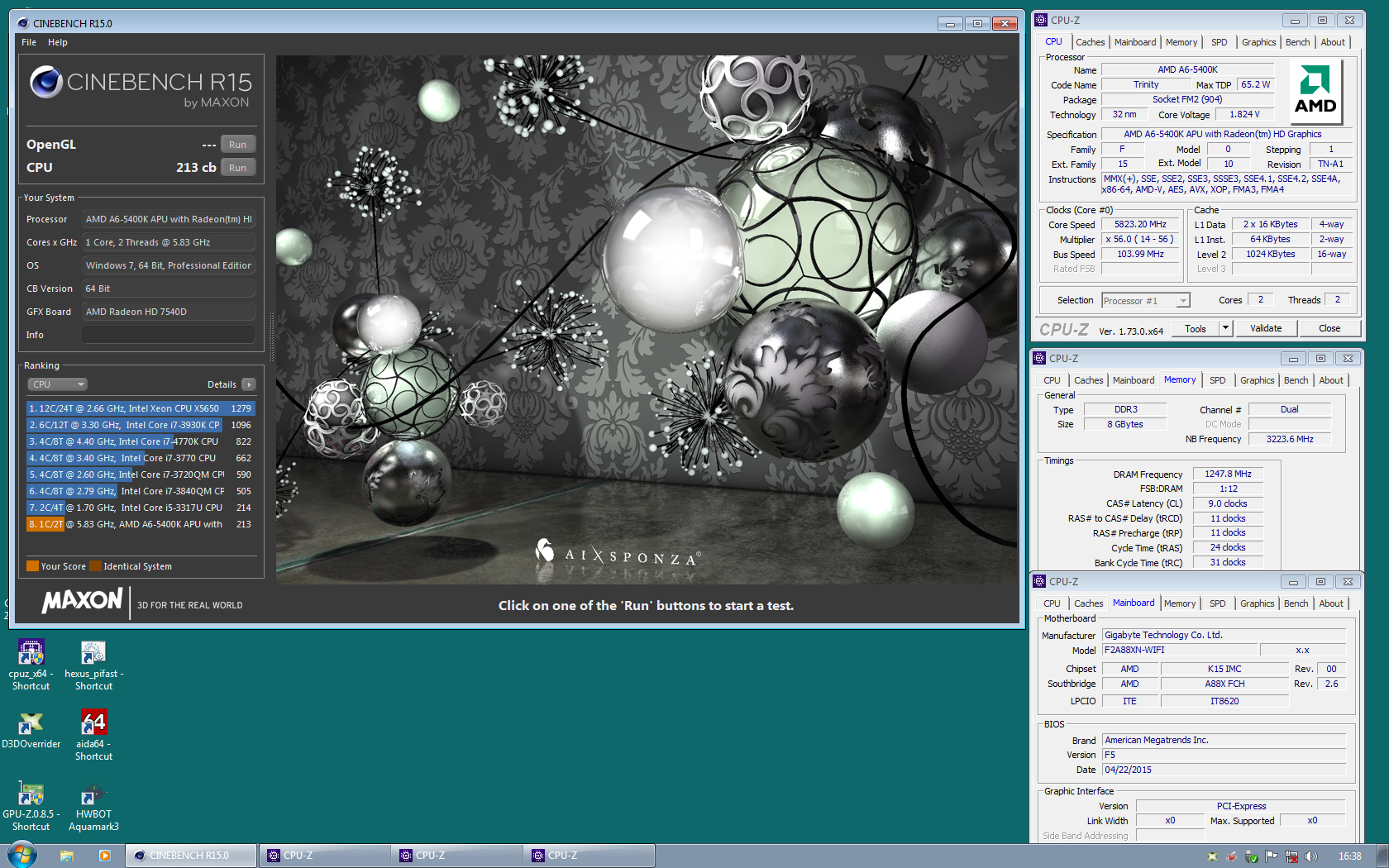Click the Details label in Ranking
Image resolution: width=1389 pixels, height=868 pixels.
point(222,384)
